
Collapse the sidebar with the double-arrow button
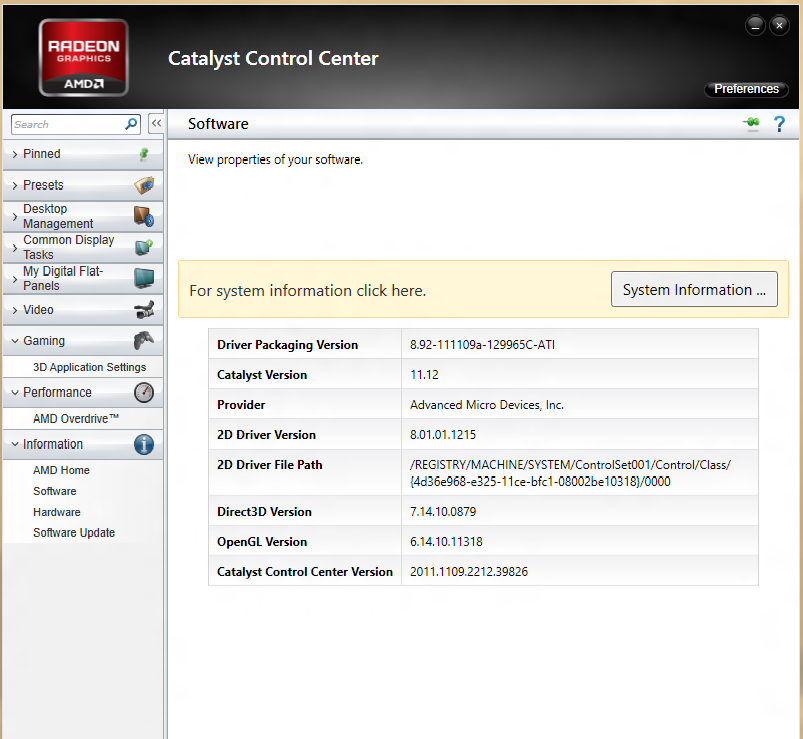[156, 123]
